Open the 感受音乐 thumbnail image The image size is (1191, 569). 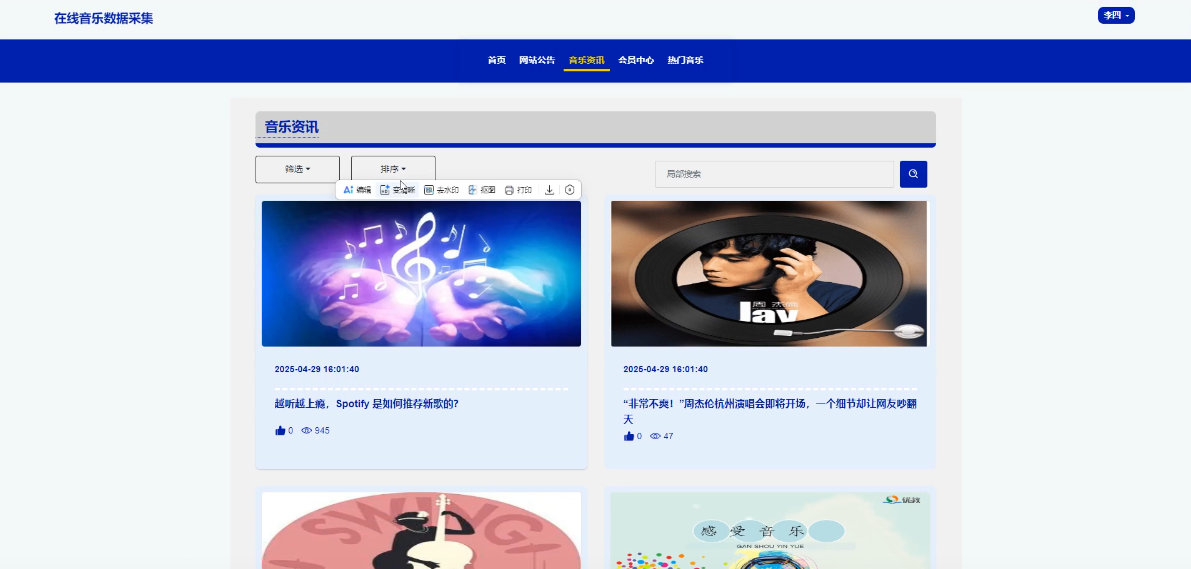[770, 530]
